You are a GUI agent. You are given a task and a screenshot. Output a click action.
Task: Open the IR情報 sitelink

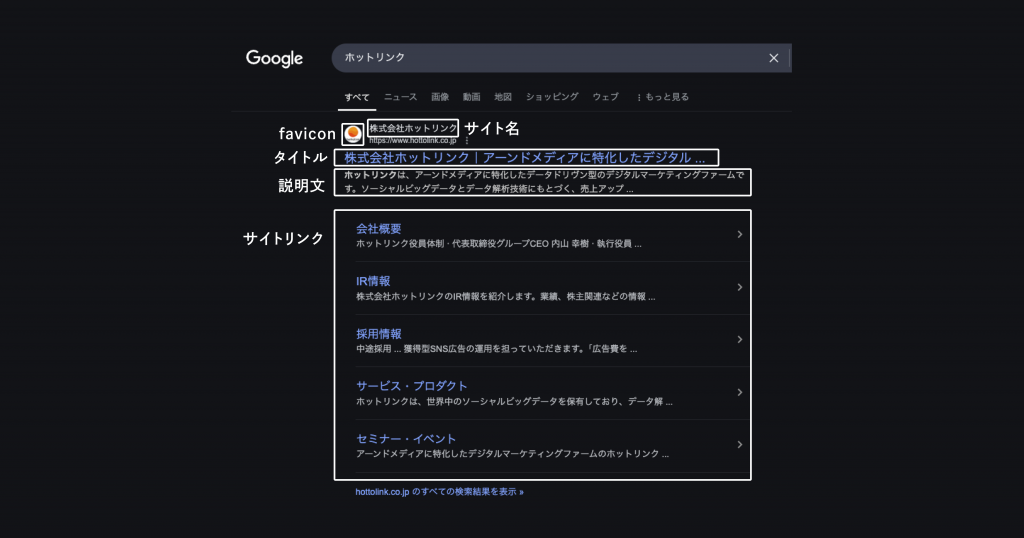[373, 281]
